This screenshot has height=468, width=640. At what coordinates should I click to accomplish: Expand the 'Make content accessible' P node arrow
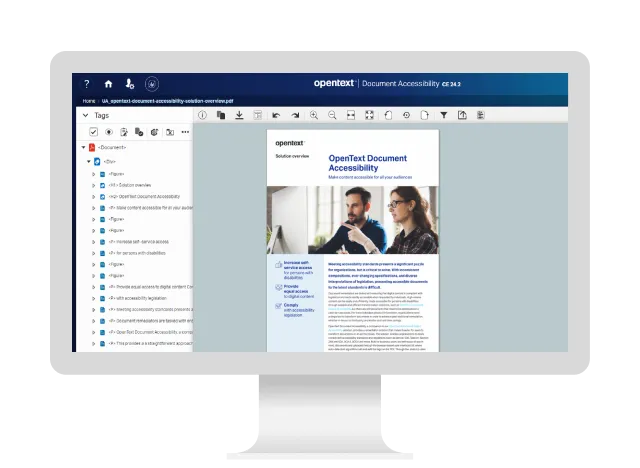click(x=93, y=208)
